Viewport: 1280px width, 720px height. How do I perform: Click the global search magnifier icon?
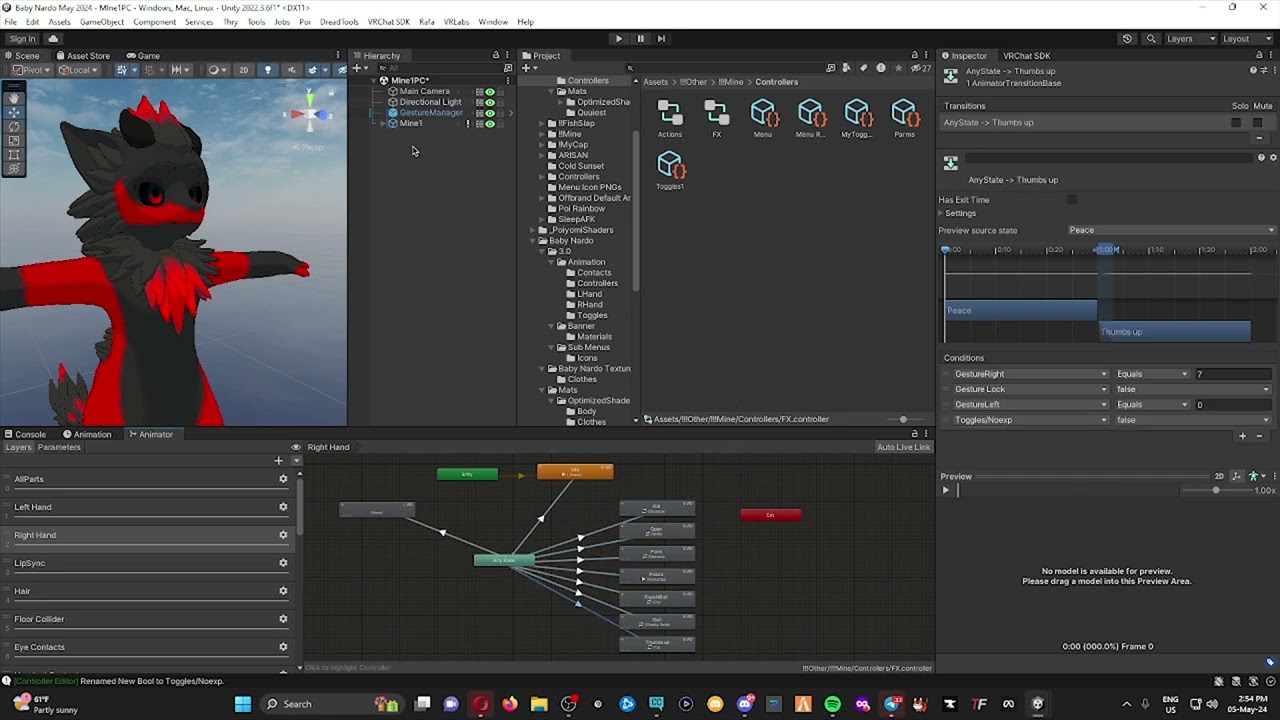tap(1151, 39)
